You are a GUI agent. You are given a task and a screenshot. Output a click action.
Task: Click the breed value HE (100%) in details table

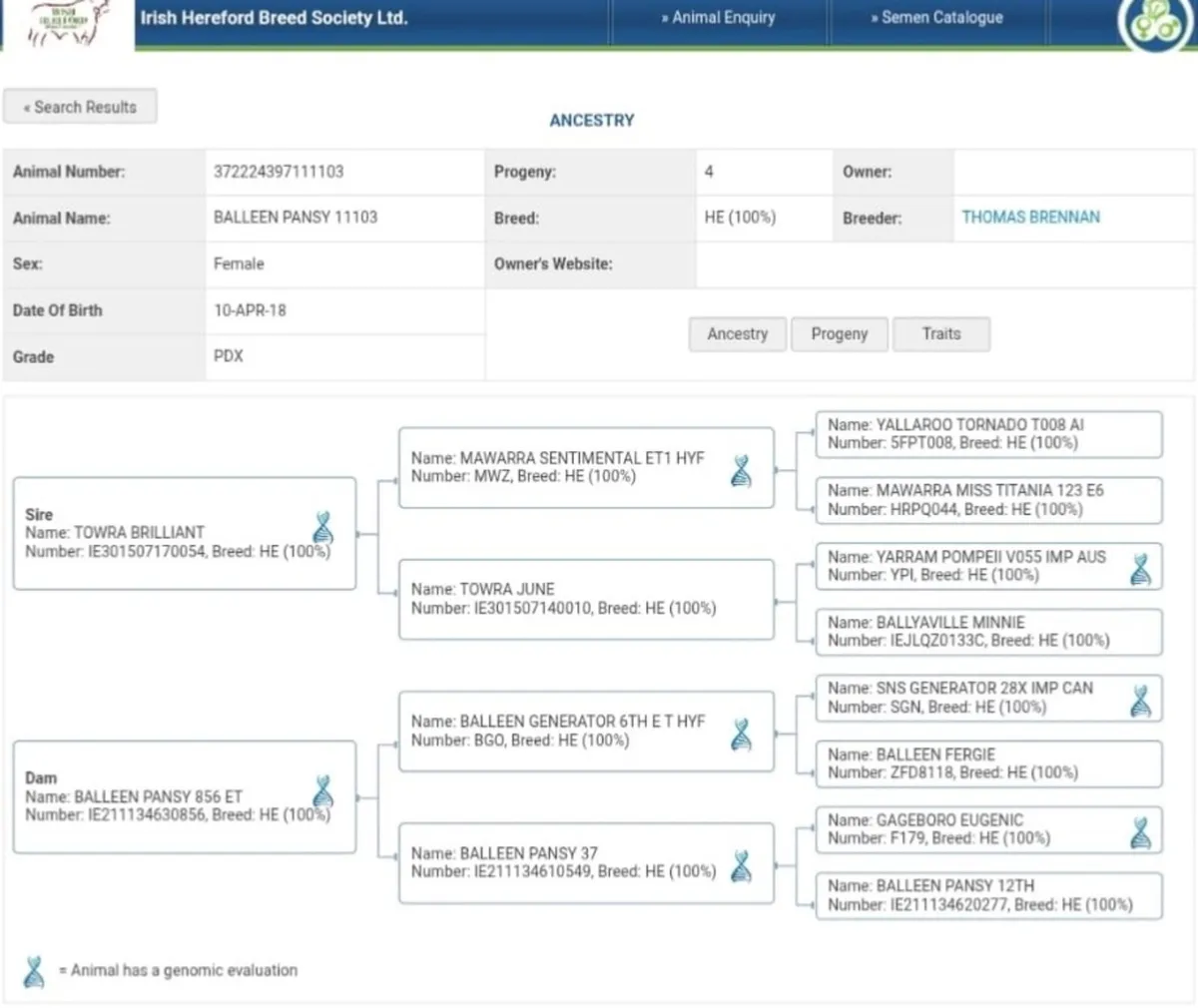(740, 218)
